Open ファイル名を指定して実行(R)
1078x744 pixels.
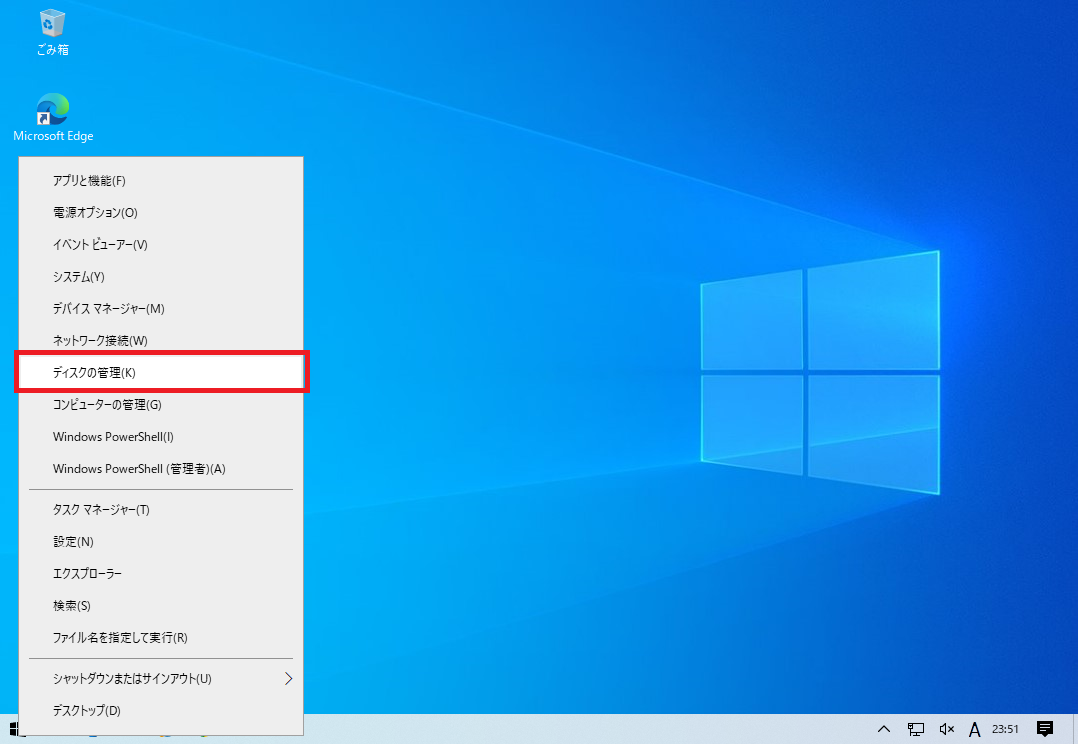[x=161, y=637]
